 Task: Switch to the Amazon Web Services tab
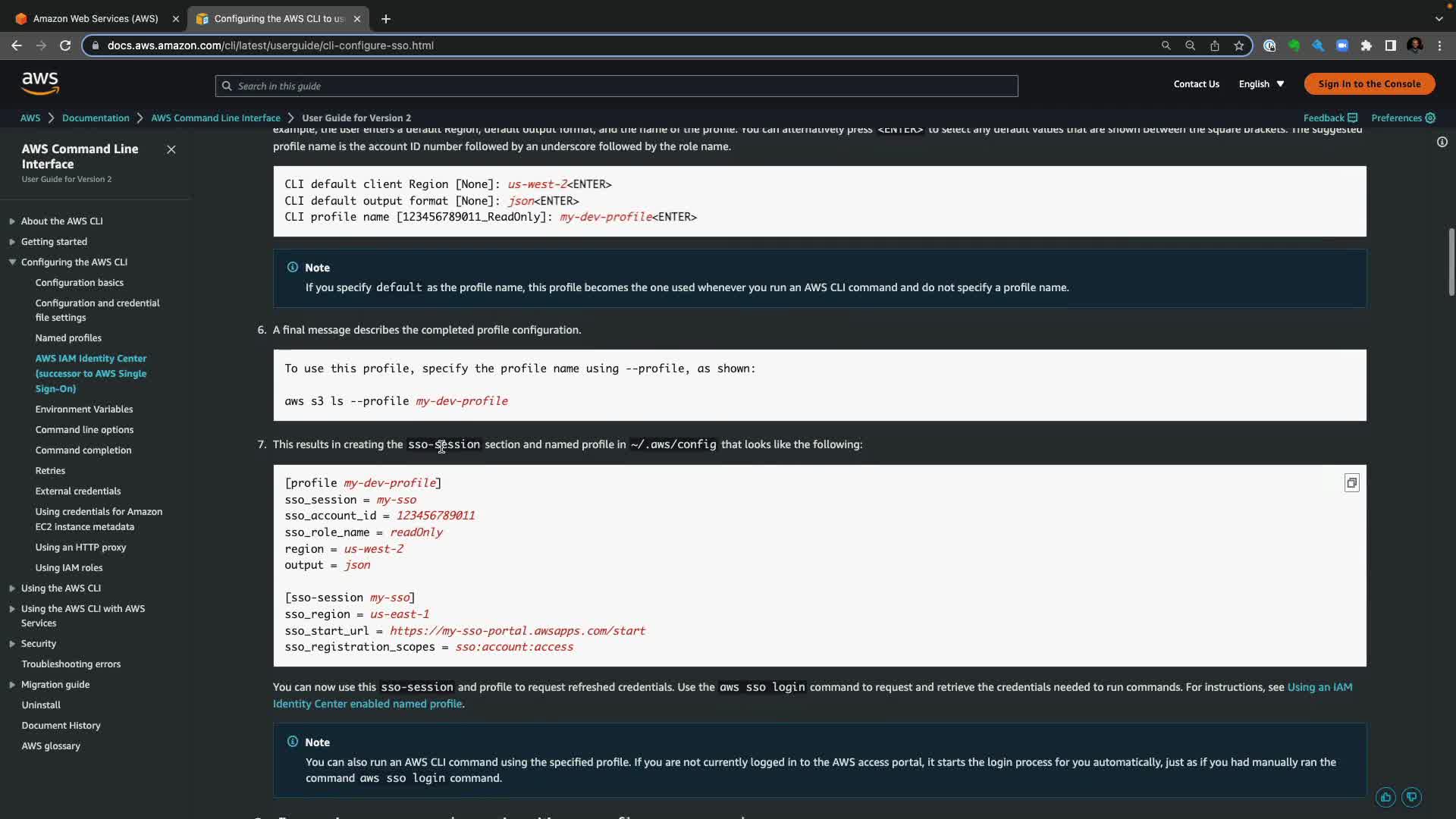pyautogui.click(x=96, y=18)
